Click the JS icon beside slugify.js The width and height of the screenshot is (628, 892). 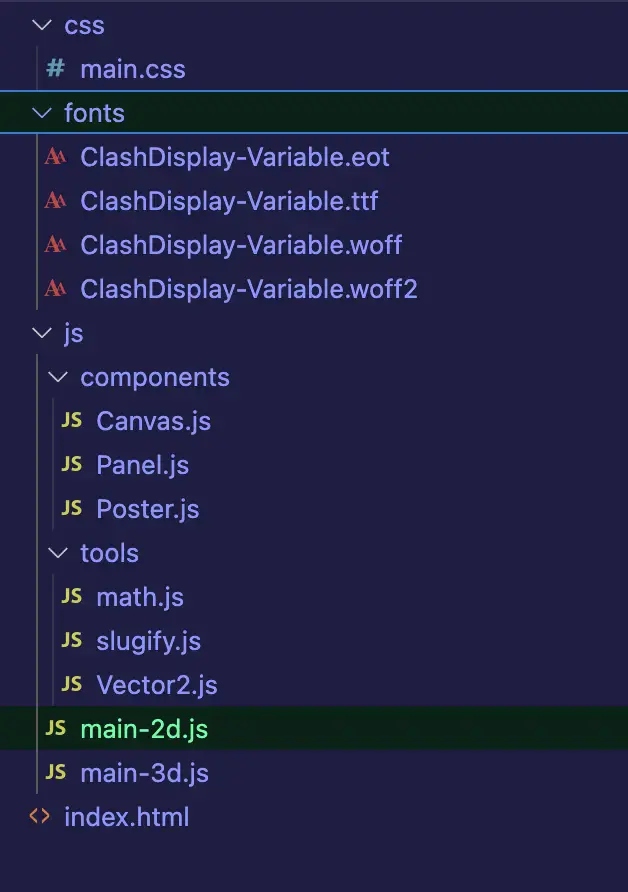pyautogui.click(x=72, y=641)
